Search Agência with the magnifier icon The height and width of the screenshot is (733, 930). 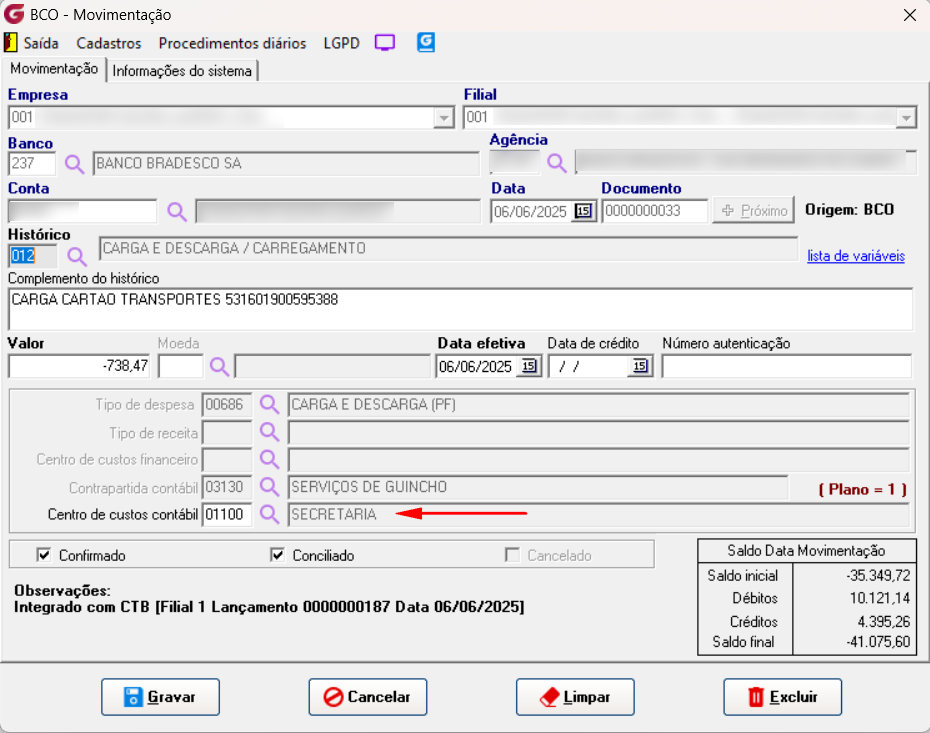556,162
